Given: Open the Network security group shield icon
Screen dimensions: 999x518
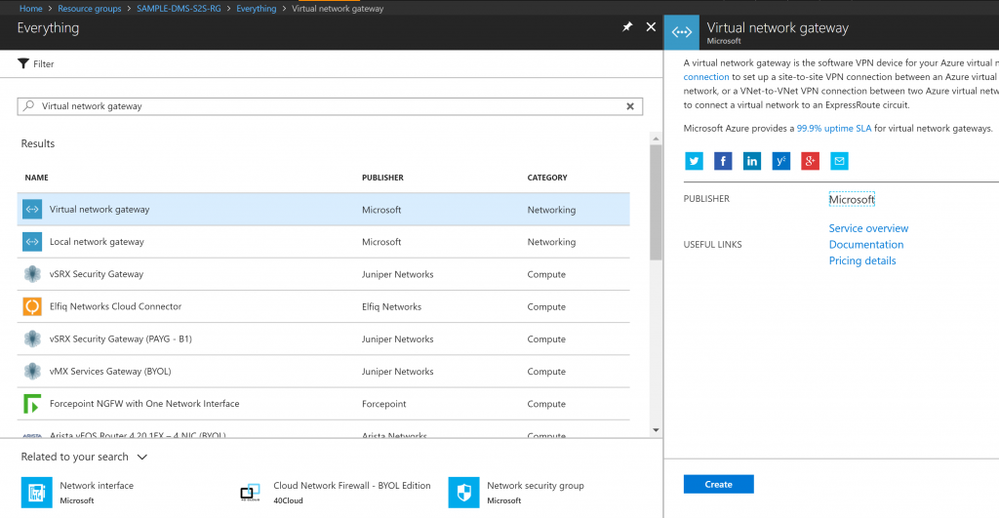Looking at the screenshot, I should [x=464, y=493].
